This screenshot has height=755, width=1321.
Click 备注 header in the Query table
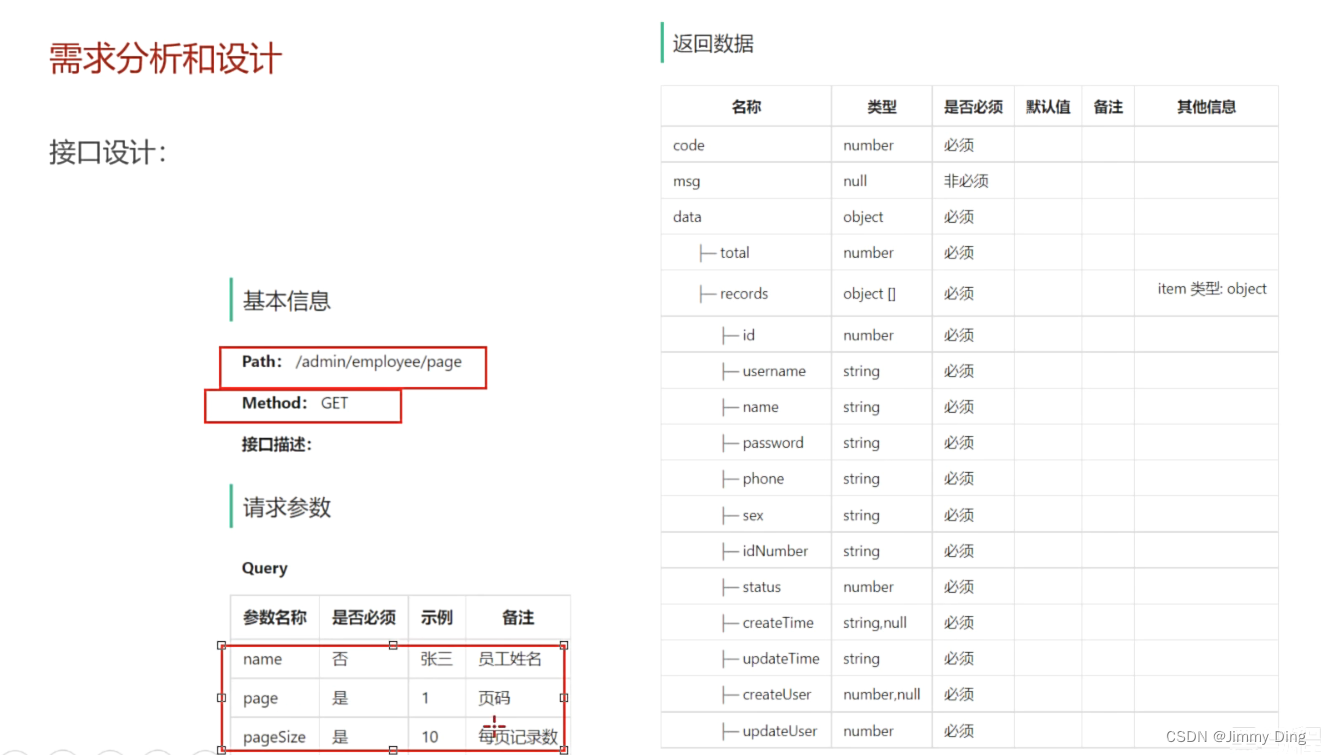[518, 618]
